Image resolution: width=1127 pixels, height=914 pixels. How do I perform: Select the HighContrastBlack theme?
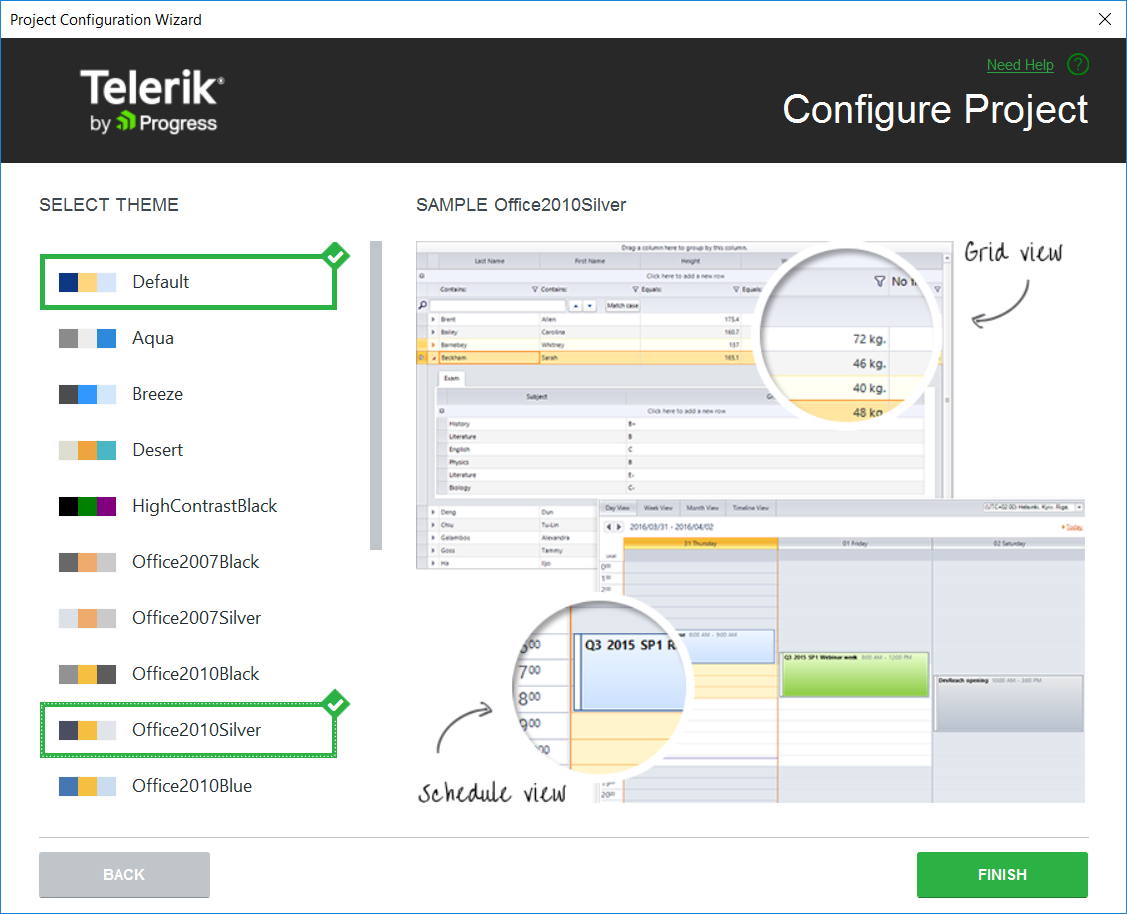[188, 506]
